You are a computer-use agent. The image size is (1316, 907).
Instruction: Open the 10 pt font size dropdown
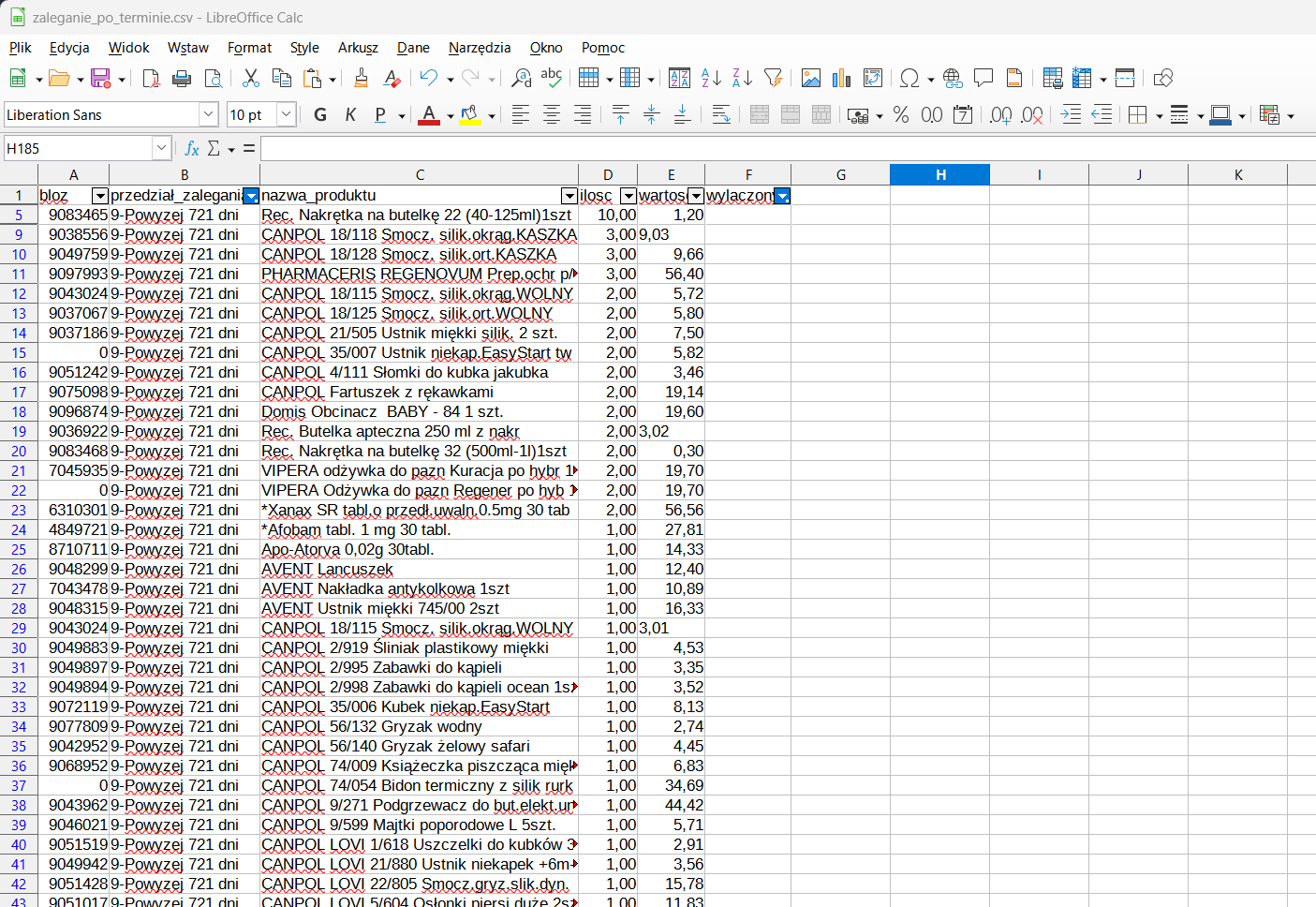pyautogui.click(x=287, y=115)
